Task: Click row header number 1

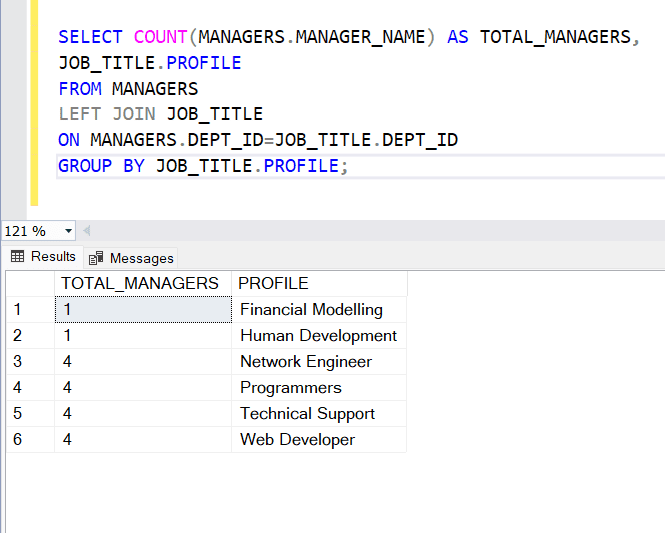Action: click(x=30, y=310)
